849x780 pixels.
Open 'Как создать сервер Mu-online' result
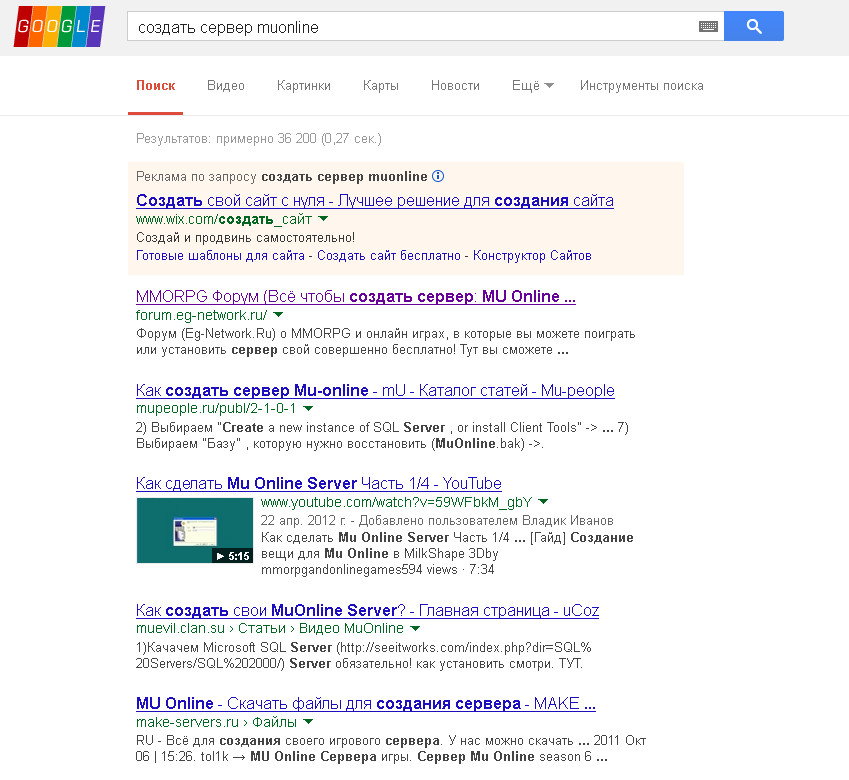[x=375, y=390]
